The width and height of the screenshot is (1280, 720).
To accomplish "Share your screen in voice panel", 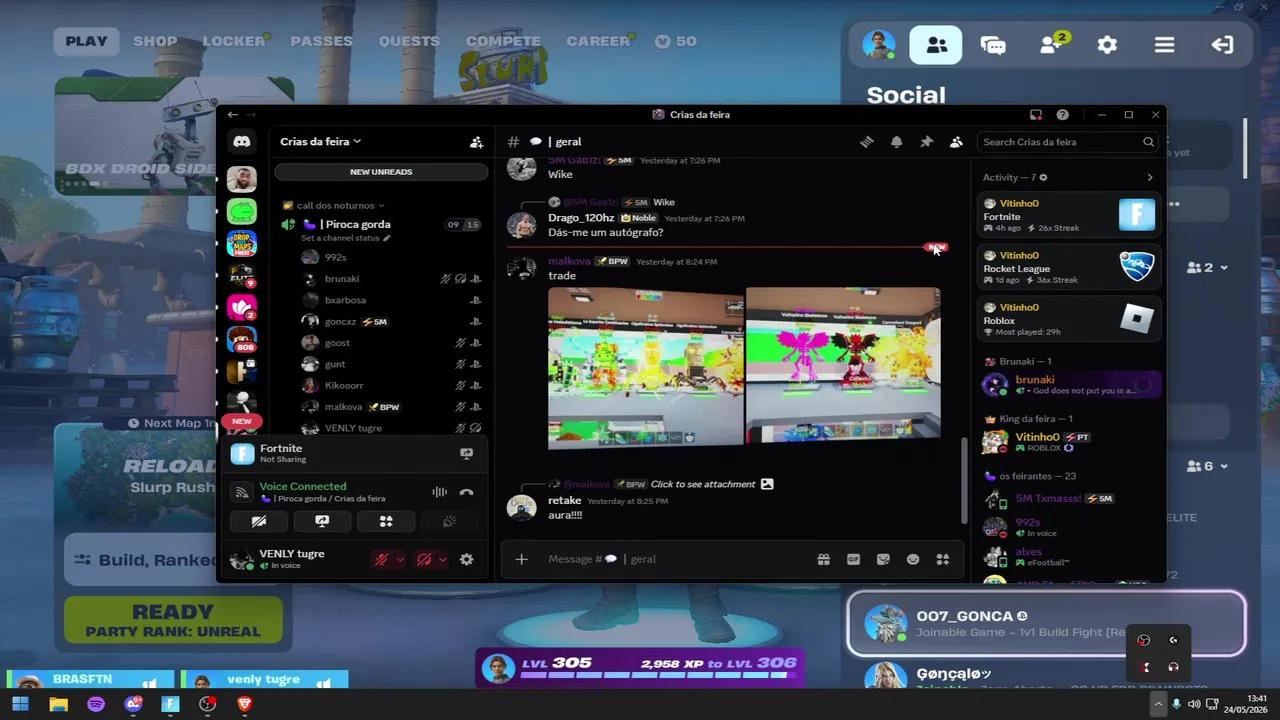I will click(x=322, y=521).
